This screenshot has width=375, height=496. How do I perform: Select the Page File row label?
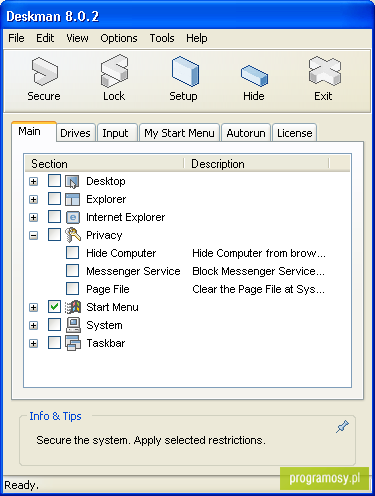coord(108,289)
